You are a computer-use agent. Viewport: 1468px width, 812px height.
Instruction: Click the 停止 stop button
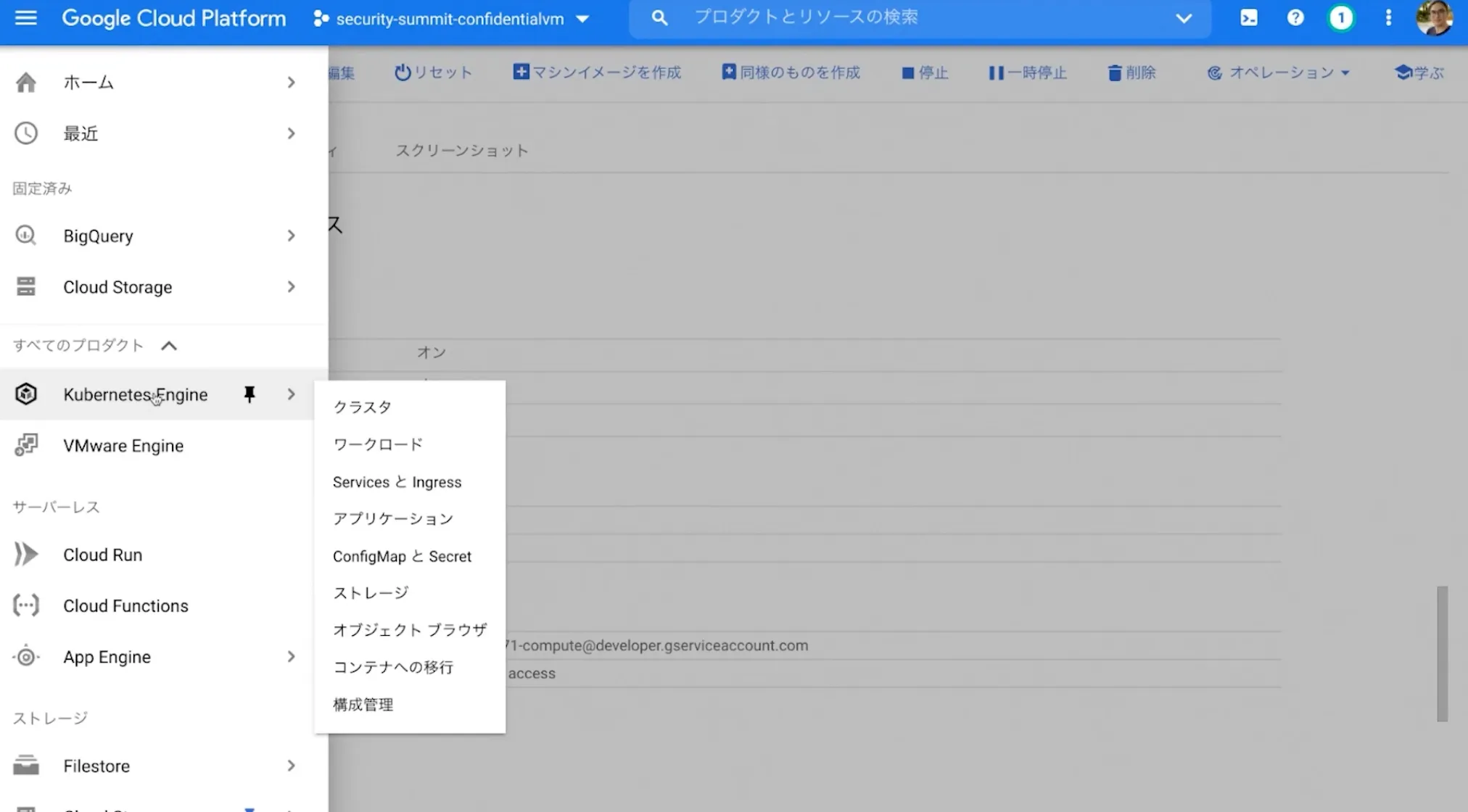[x=925, y=72]
